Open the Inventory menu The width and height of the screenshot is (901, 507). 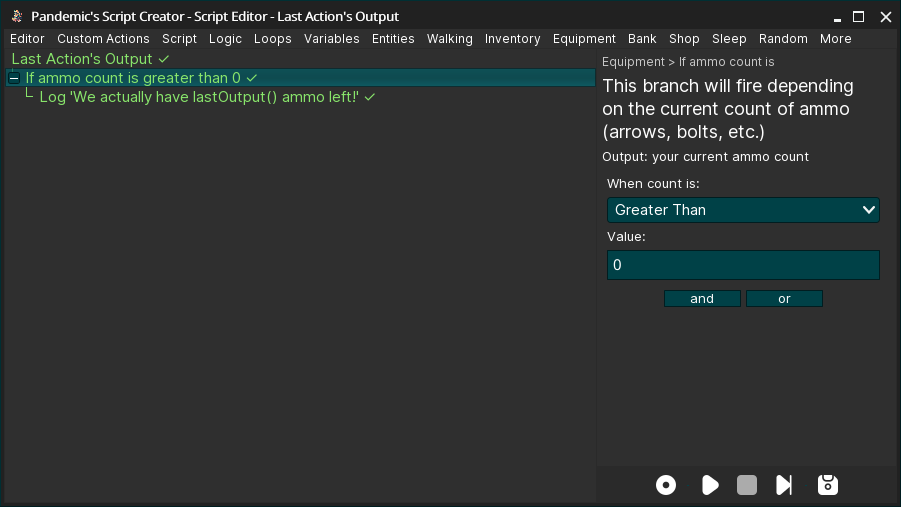[512, 39]
